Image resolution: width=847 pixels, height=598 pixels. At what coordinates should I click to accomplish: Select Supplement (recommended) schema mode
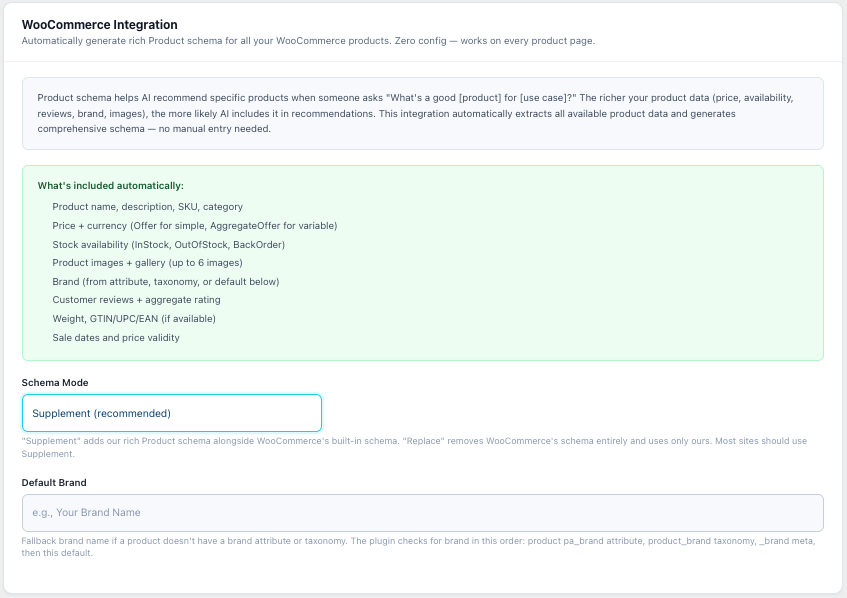click(170, 412)
